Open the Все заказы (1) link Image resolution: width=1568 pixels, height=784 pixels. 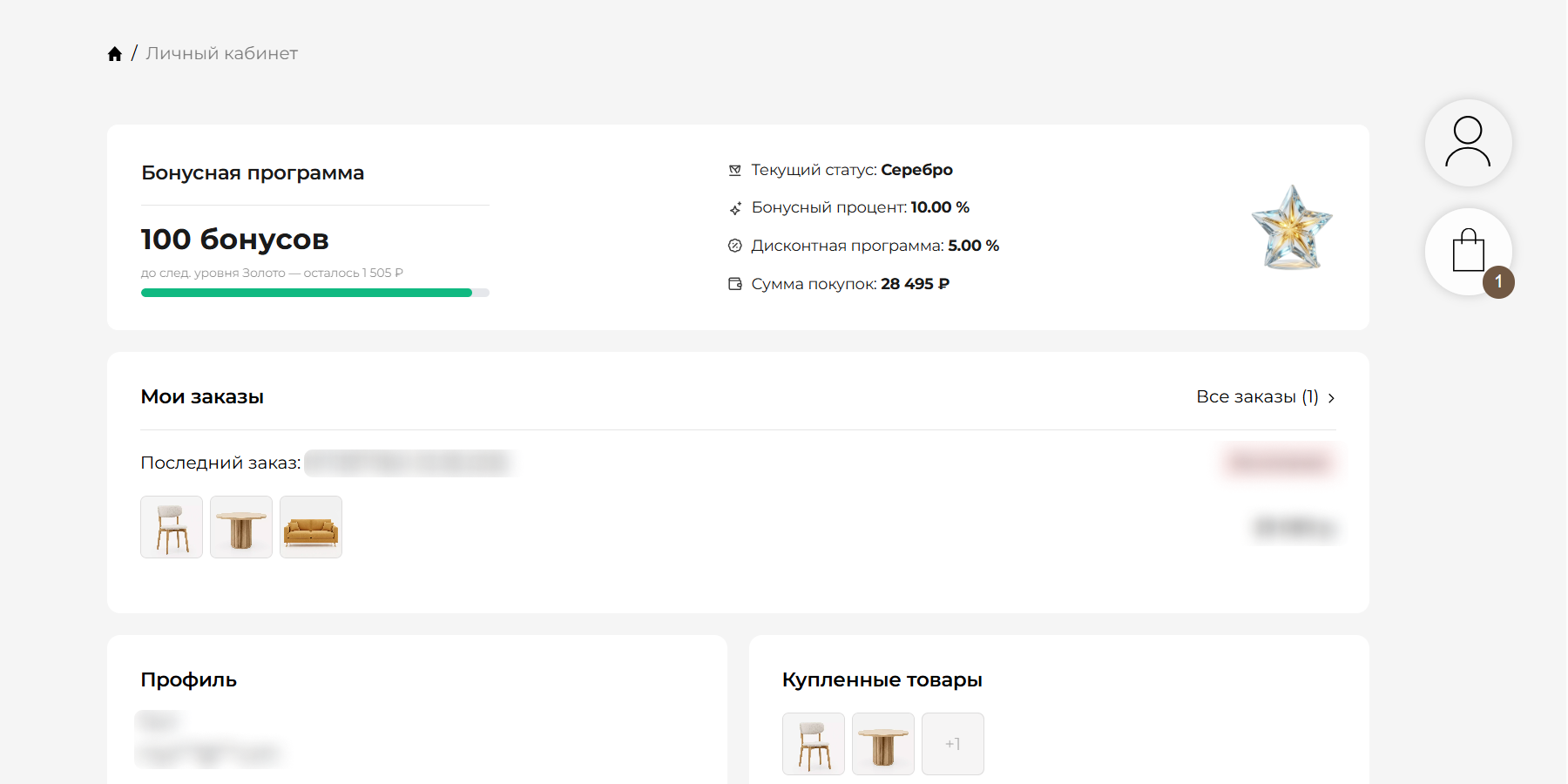tap(1257, 397)
